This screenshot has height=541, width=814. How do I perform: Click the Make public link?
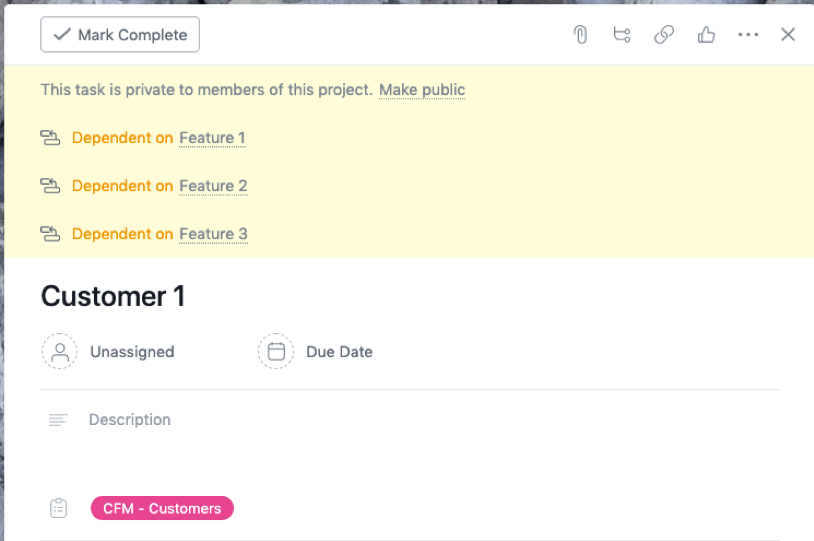coord(422,90)
